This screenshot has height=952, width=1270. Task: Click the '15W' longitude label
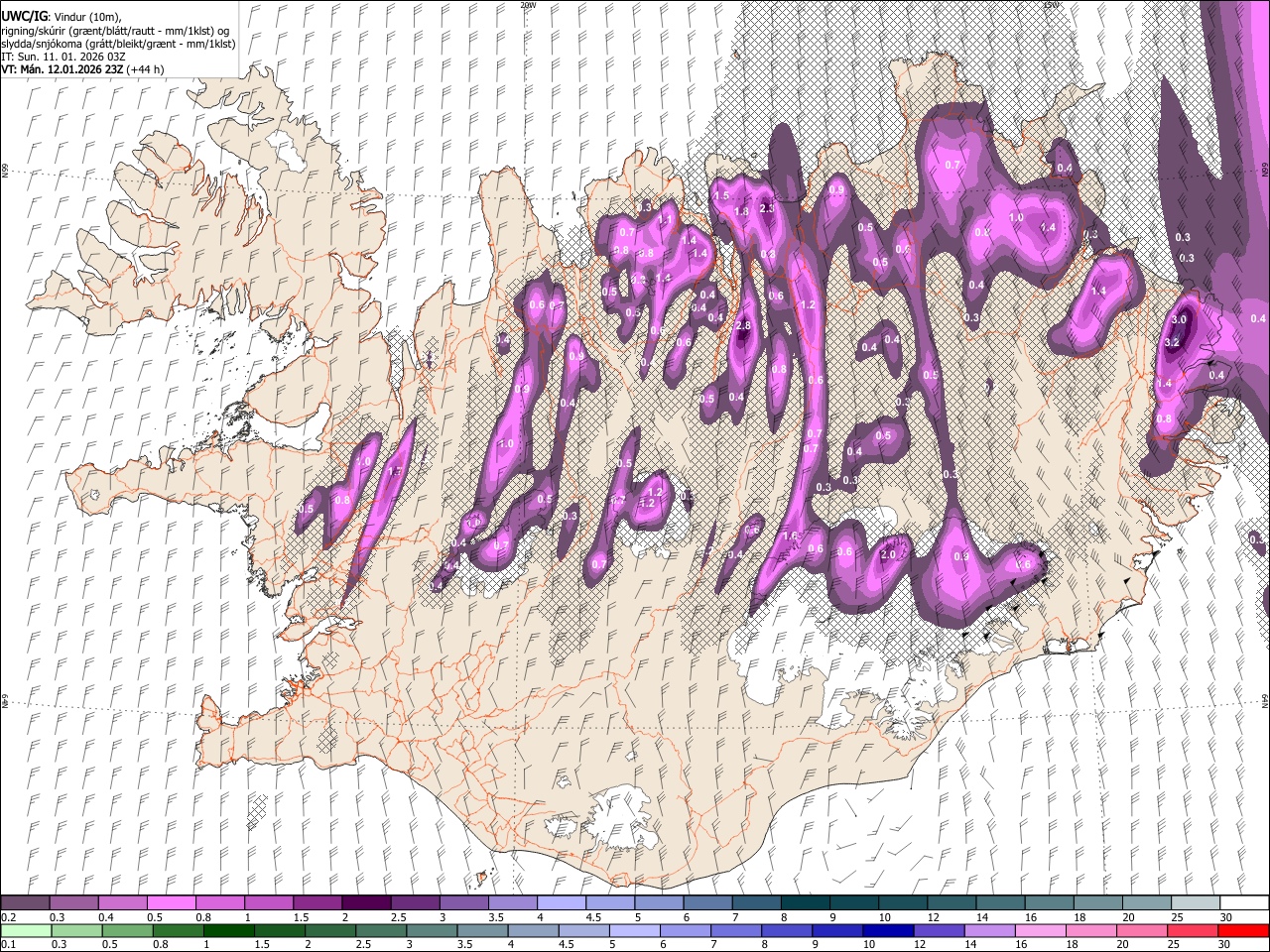pos(1051,5)
